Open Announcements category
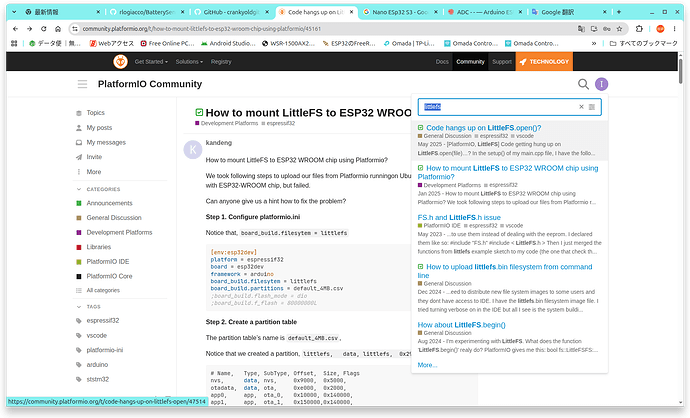690x418 pixels. [x=109, y=203]
